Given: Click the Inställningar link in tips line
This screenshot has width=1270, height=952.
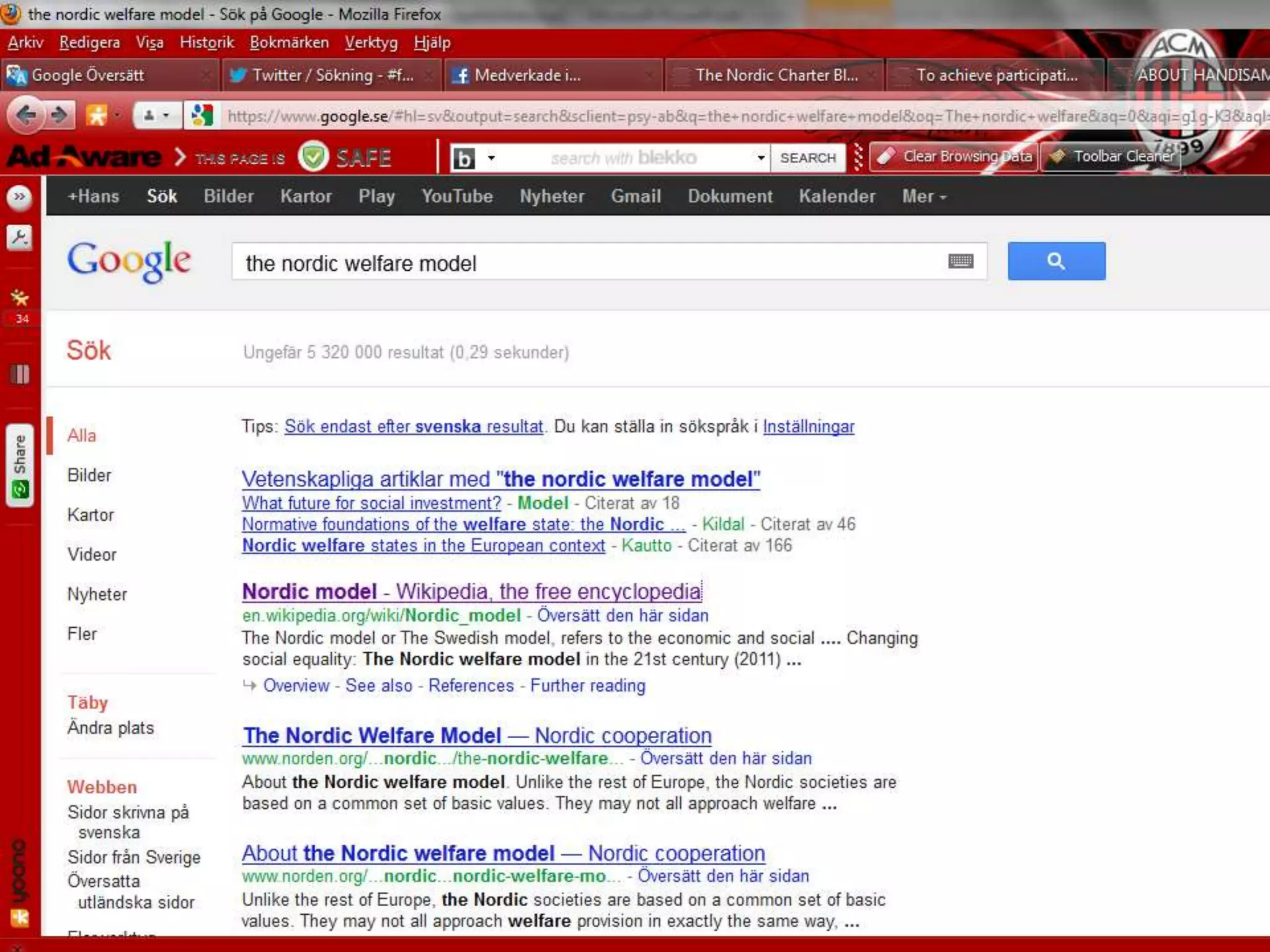Looking at the screenshot, I should tap(808, 426).
